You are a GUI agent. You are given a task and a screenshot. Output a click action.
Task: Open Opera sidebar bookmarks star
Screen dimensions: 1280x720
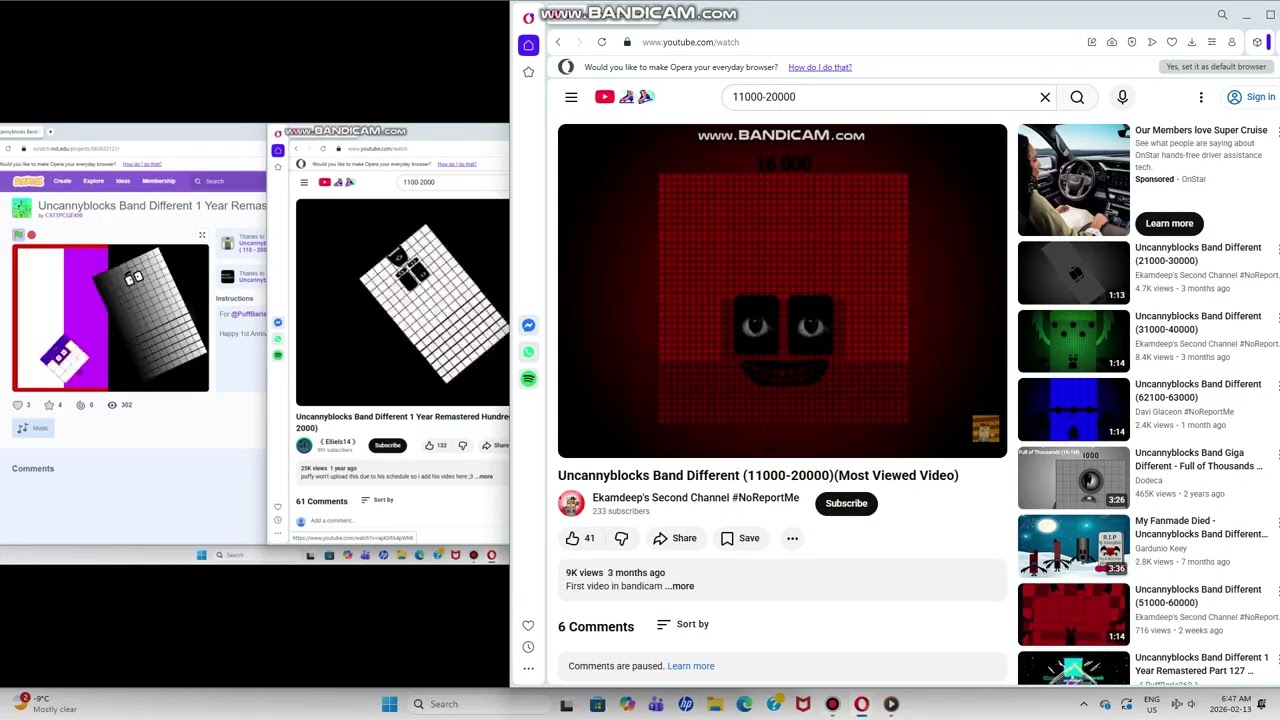tap(528, 72)
